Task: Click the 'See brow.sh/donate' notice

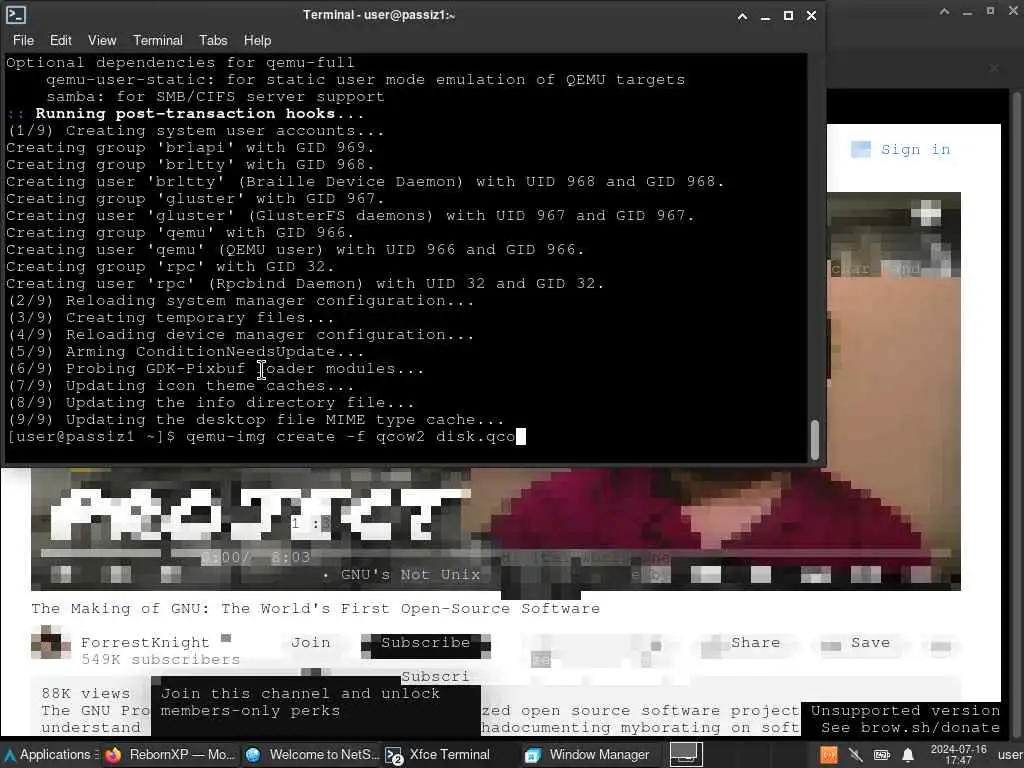Action: (910, 728)
